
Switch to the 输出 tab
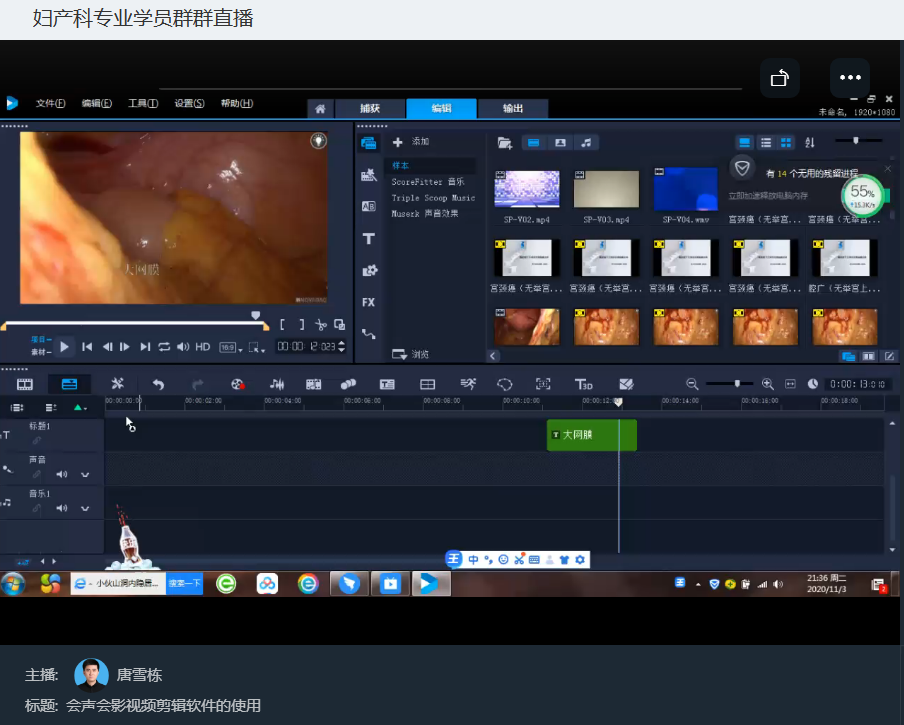[x=513, y=108]
